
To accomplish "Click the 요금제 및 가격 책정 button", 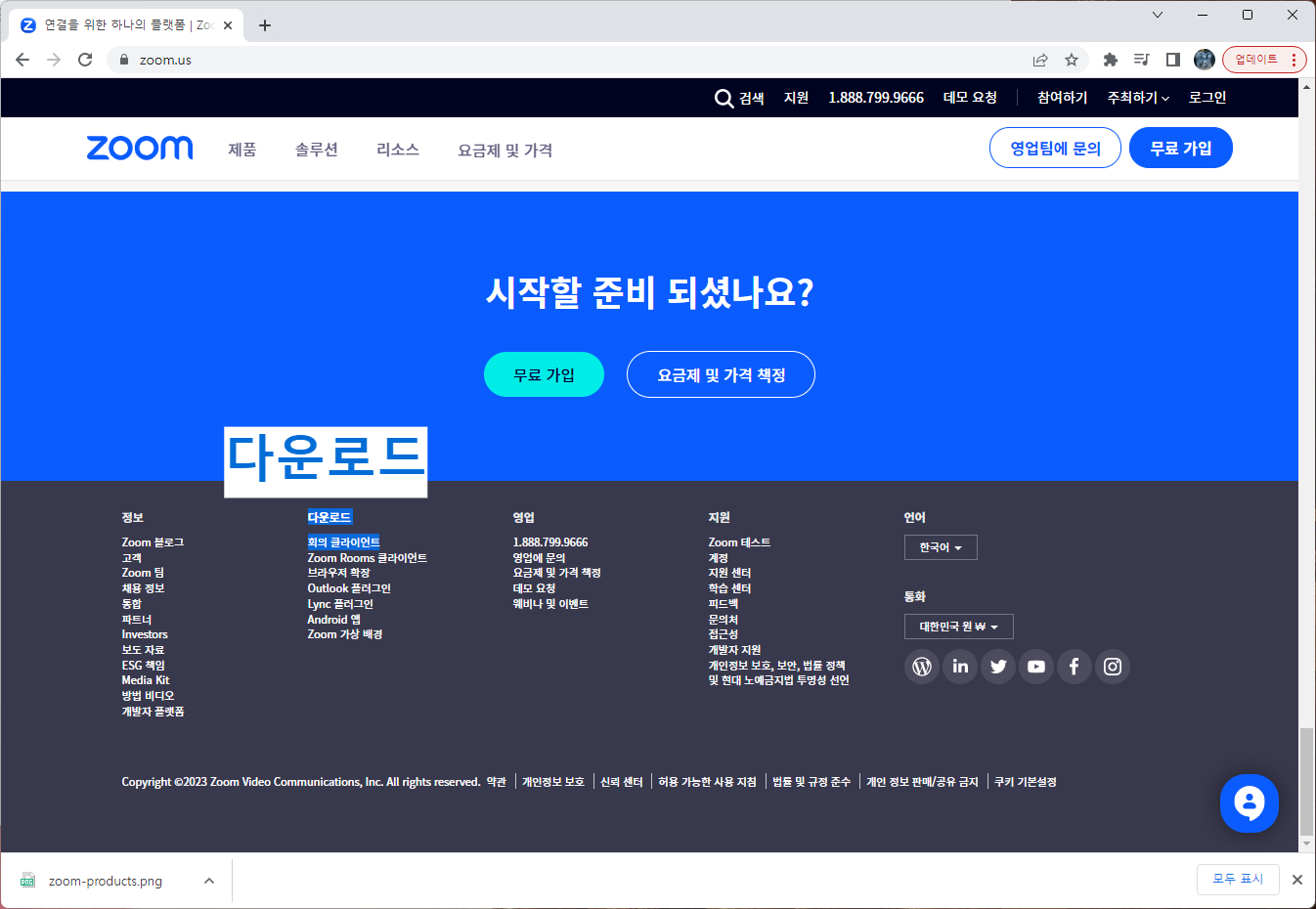I will pyautogui.click(x=721, y=374).
